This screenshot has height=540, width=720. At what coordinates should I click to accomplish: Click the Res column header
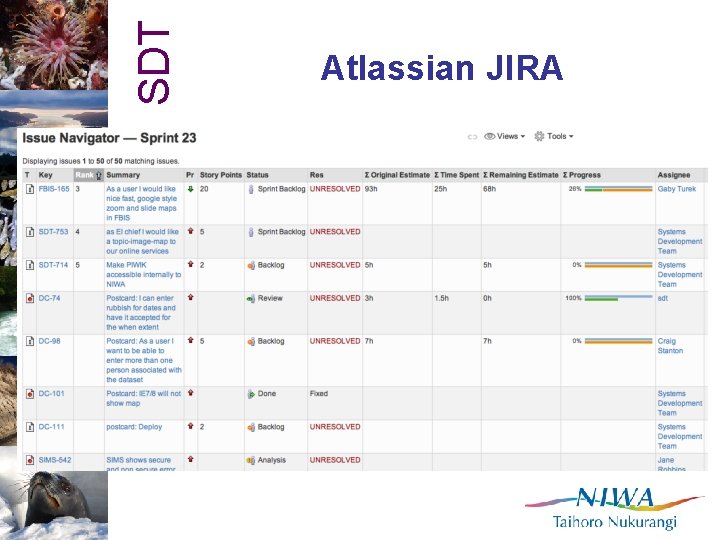pos(316,175)
